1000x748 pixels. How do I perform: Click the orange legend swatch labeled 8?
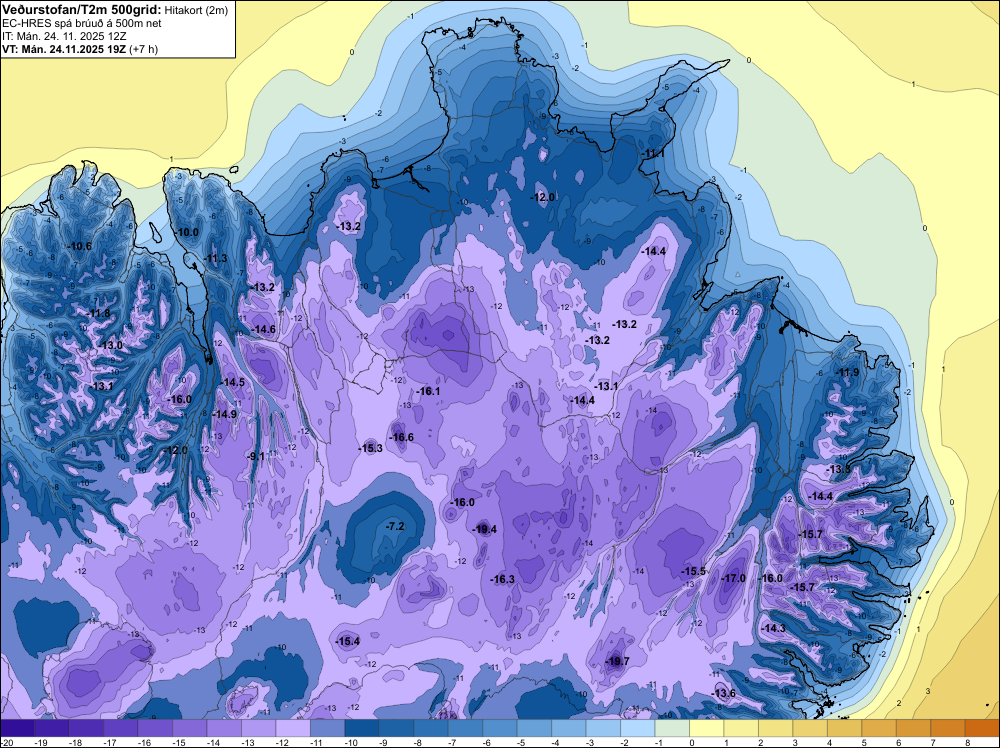[x=982, y=728]
